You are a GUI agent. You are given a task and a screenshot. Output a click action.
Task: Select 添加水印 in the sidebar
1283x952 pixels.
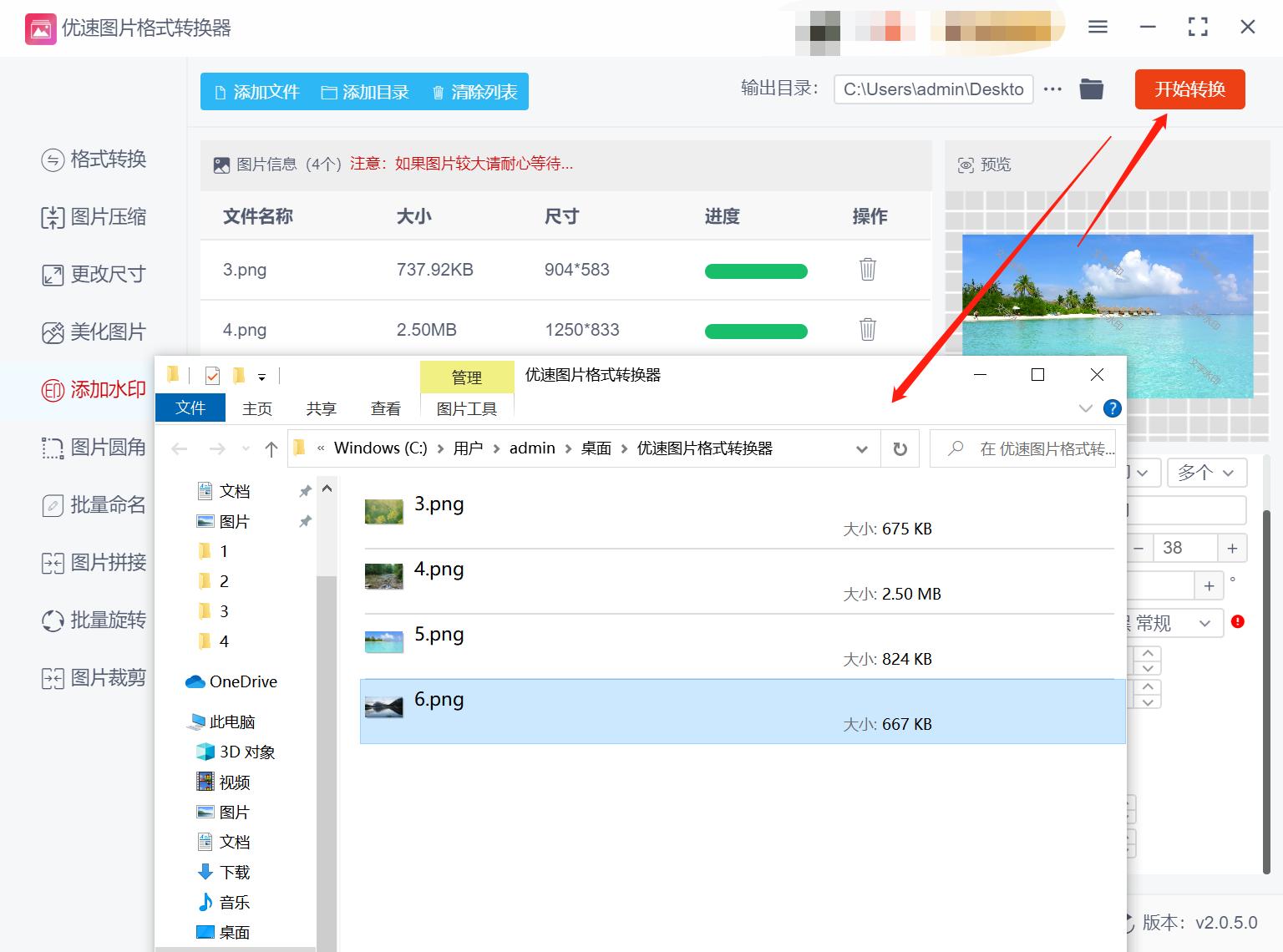[94, 389]
